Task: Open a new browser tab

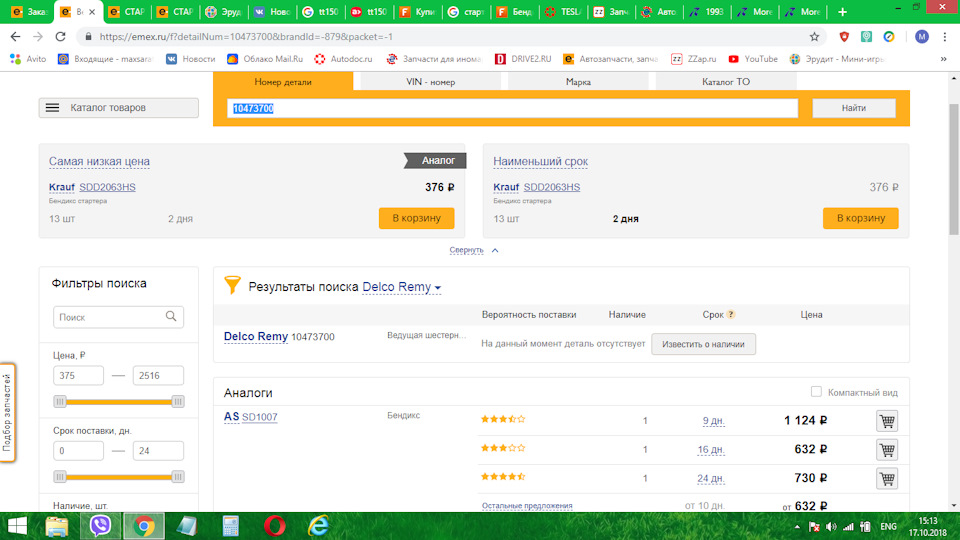Action: pos(842,12)
